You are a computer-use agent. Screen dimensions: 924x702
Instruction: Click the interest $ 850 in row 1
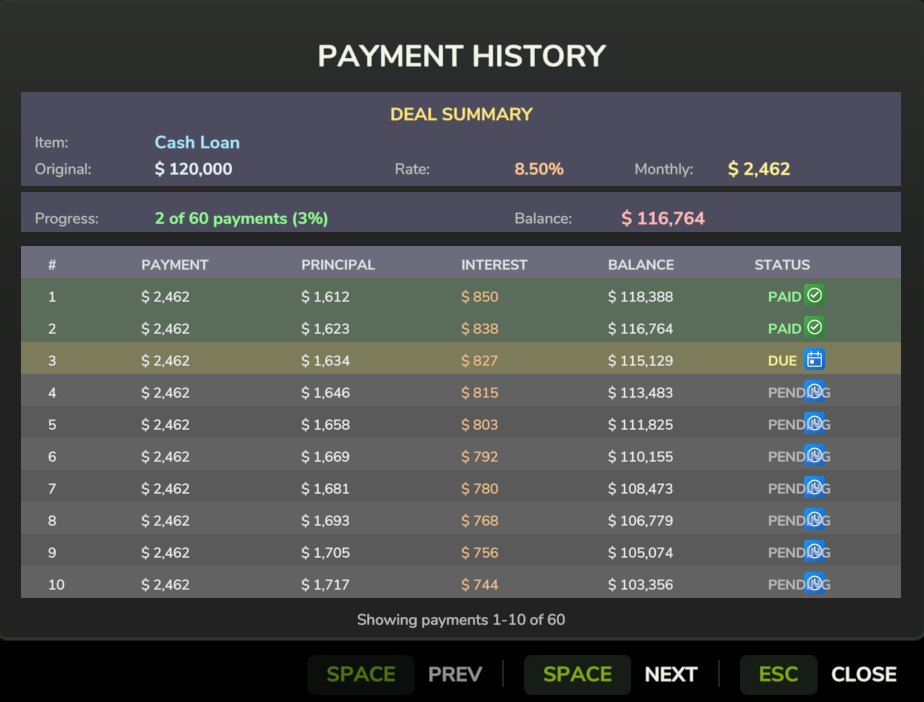pyautogui.click(x=480, y=296)
